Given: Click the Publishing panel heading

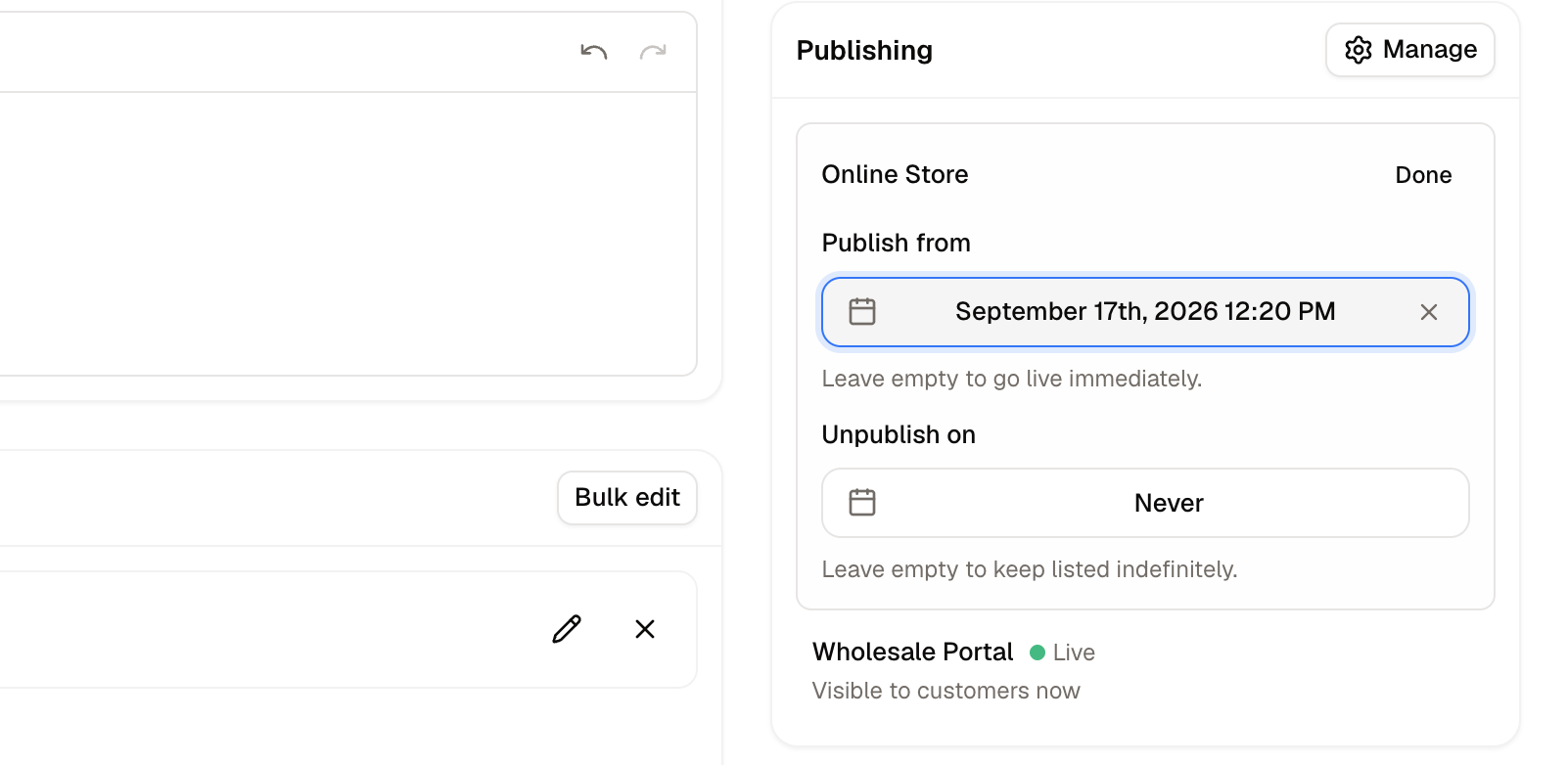Looking at the screenshot, I should [x=864, y=51].
